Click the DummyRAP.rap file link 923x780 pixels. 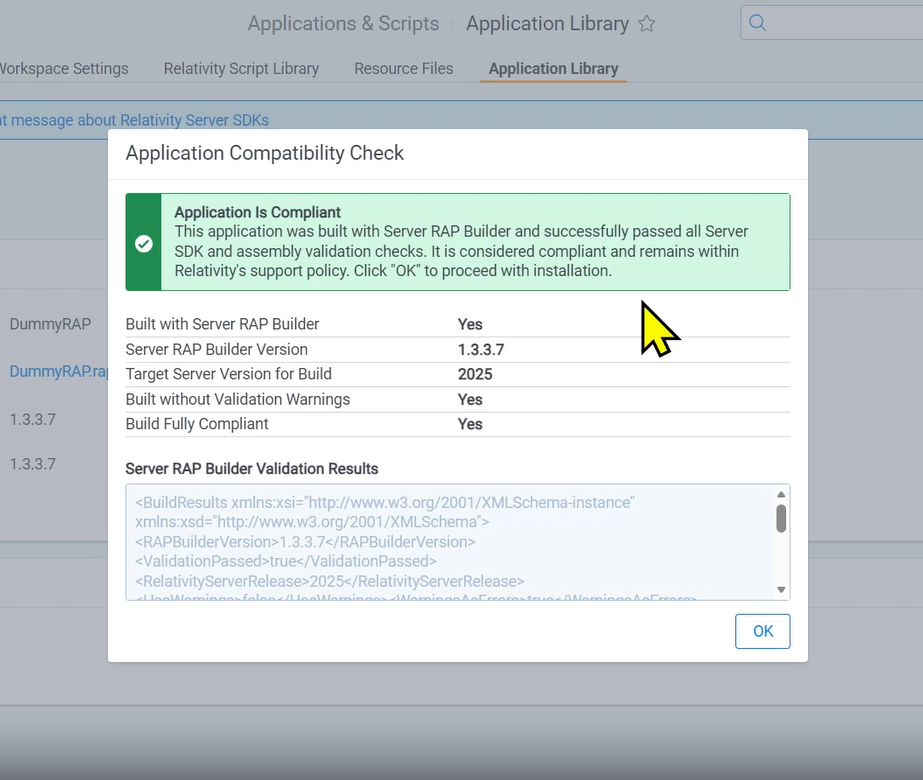tap(58, 371)
